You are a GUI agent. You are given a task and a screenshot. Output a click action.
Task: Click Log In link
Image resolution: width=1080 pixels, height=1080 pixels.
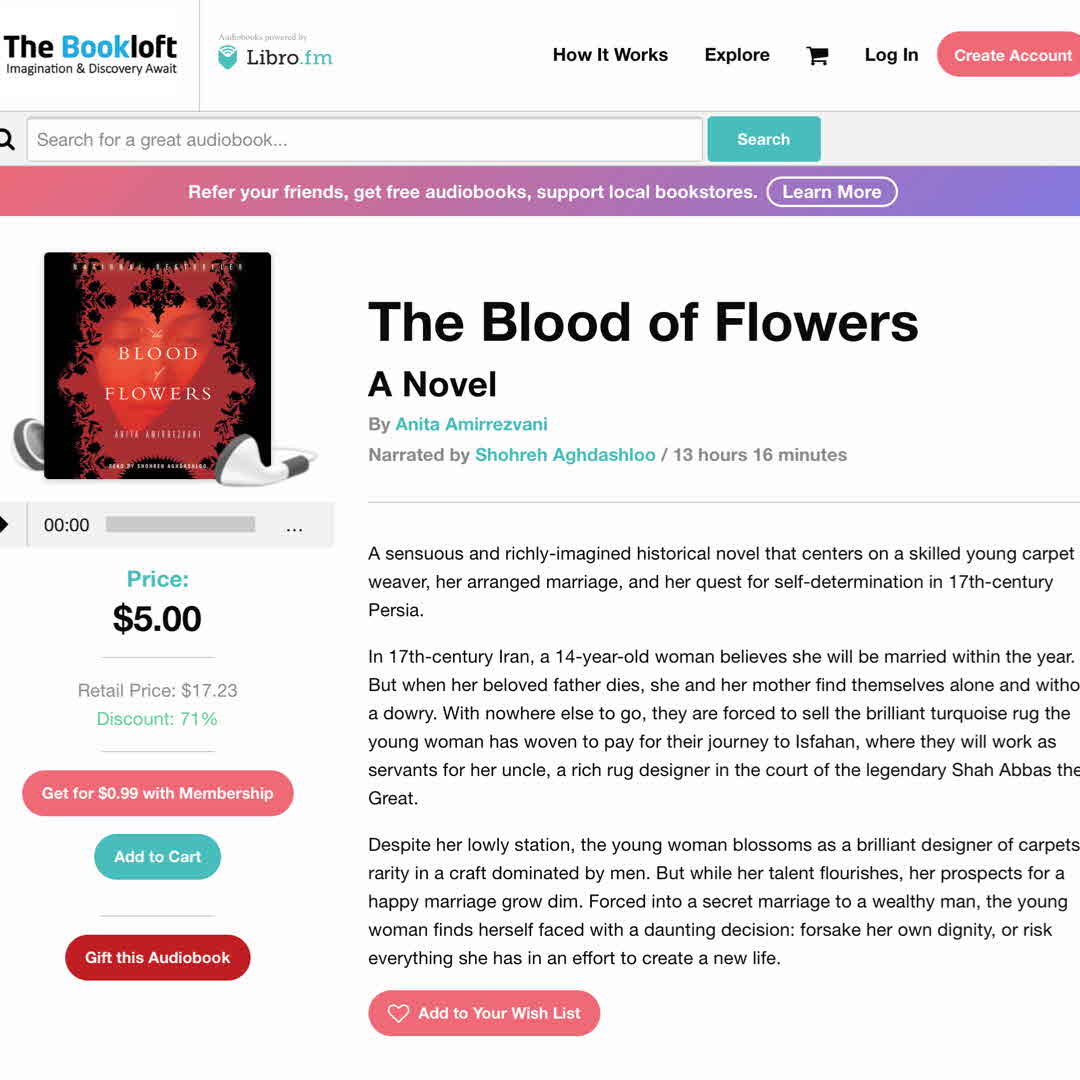pos(891,55)
